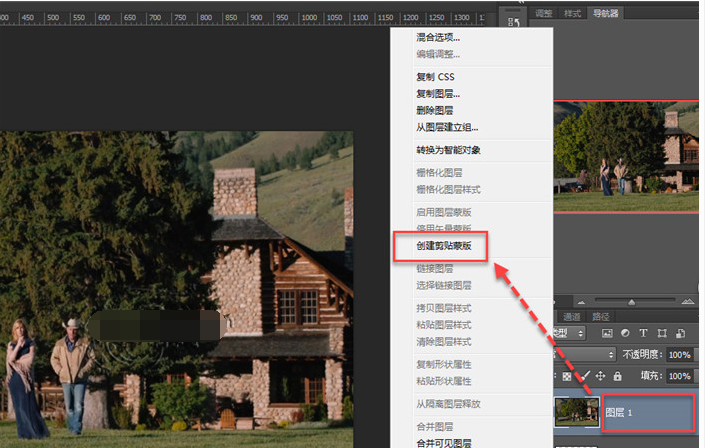Toggle lock all padlock
The height and width of the screenshot is (448, 707).
click(x=618, y=375)
